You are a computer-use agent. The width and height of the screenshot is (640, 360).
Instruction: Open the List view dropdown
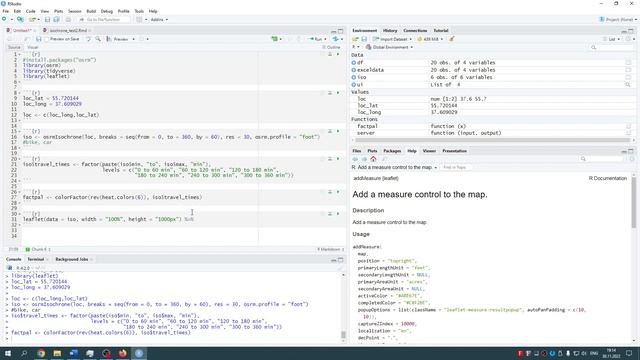pyautogui.click(x=611, y=39)
